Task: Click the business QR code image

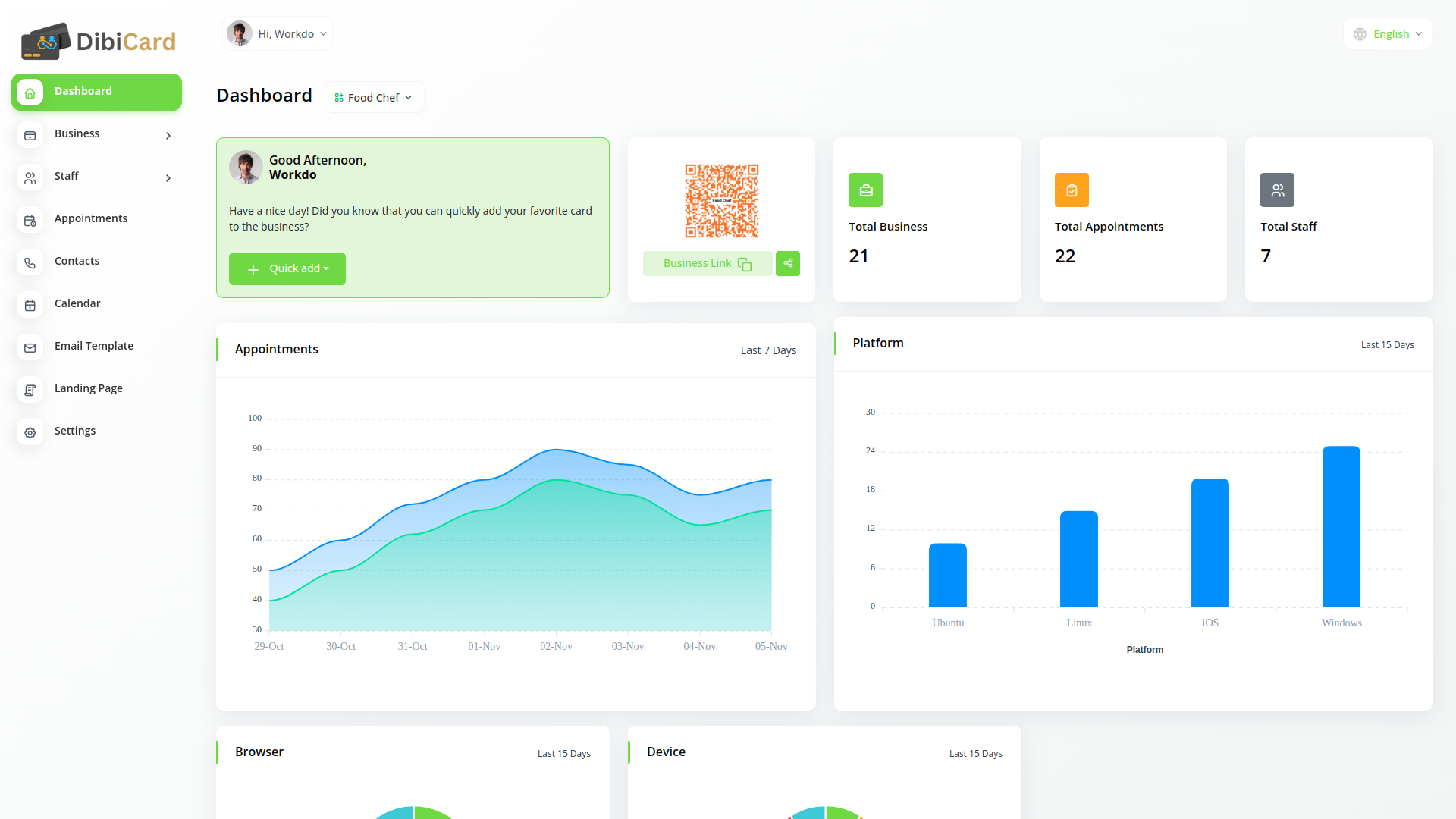Action: pyautogui.click(x=721, y=201)
